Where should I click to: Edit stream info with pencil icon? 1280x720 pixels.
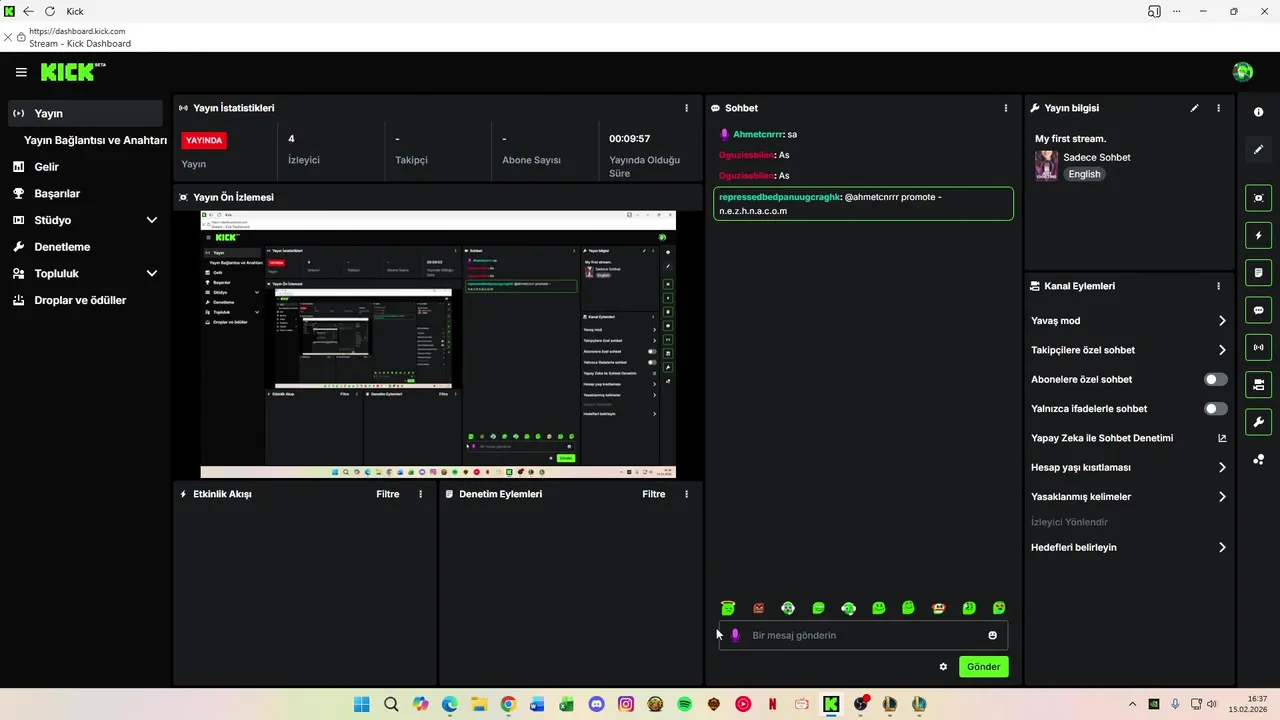(1194, 108)
